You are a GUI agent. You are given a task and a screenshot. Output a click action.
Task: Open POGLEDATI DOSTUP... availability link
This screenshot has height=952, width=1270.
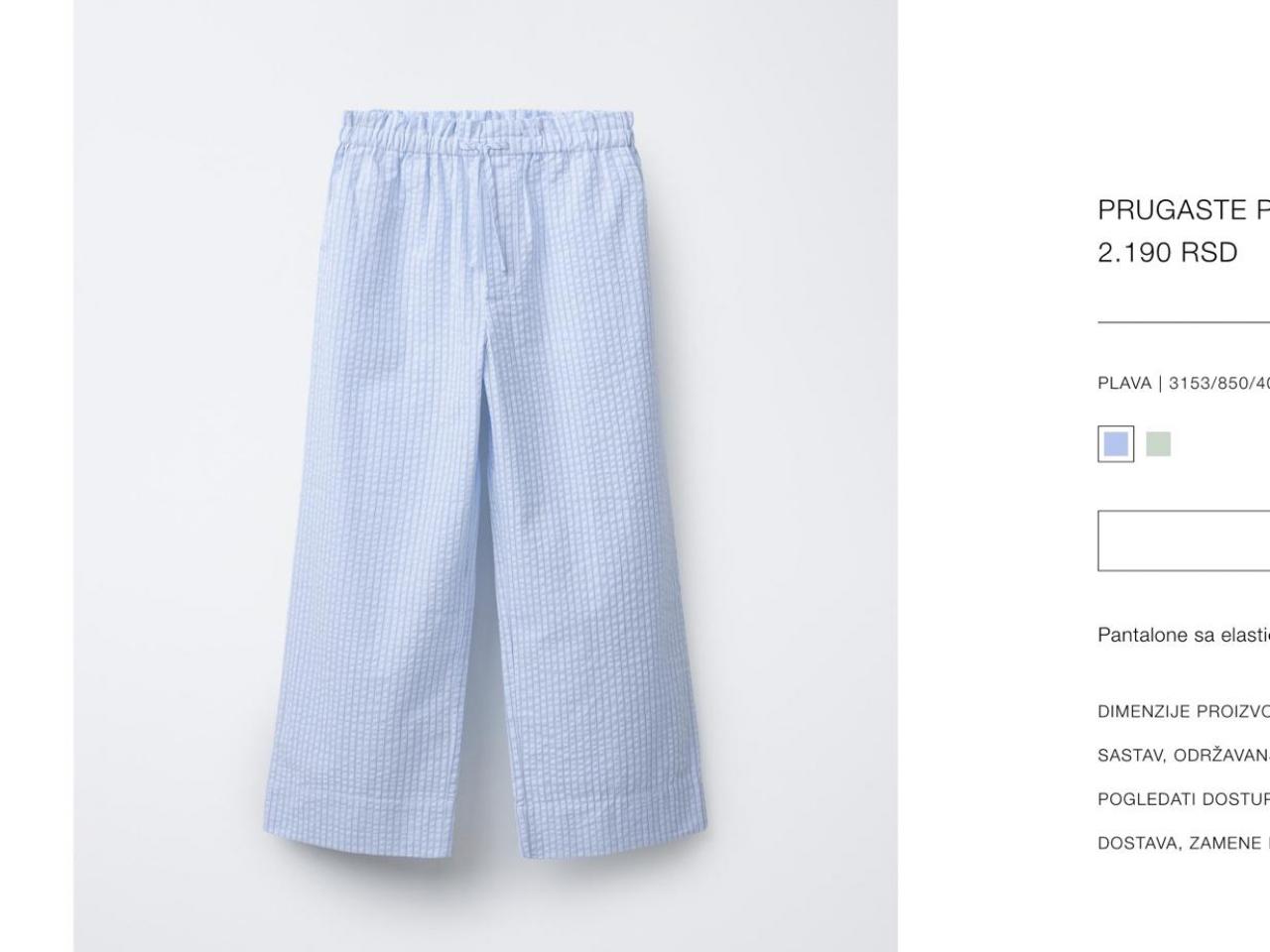tap(1184, 798)
